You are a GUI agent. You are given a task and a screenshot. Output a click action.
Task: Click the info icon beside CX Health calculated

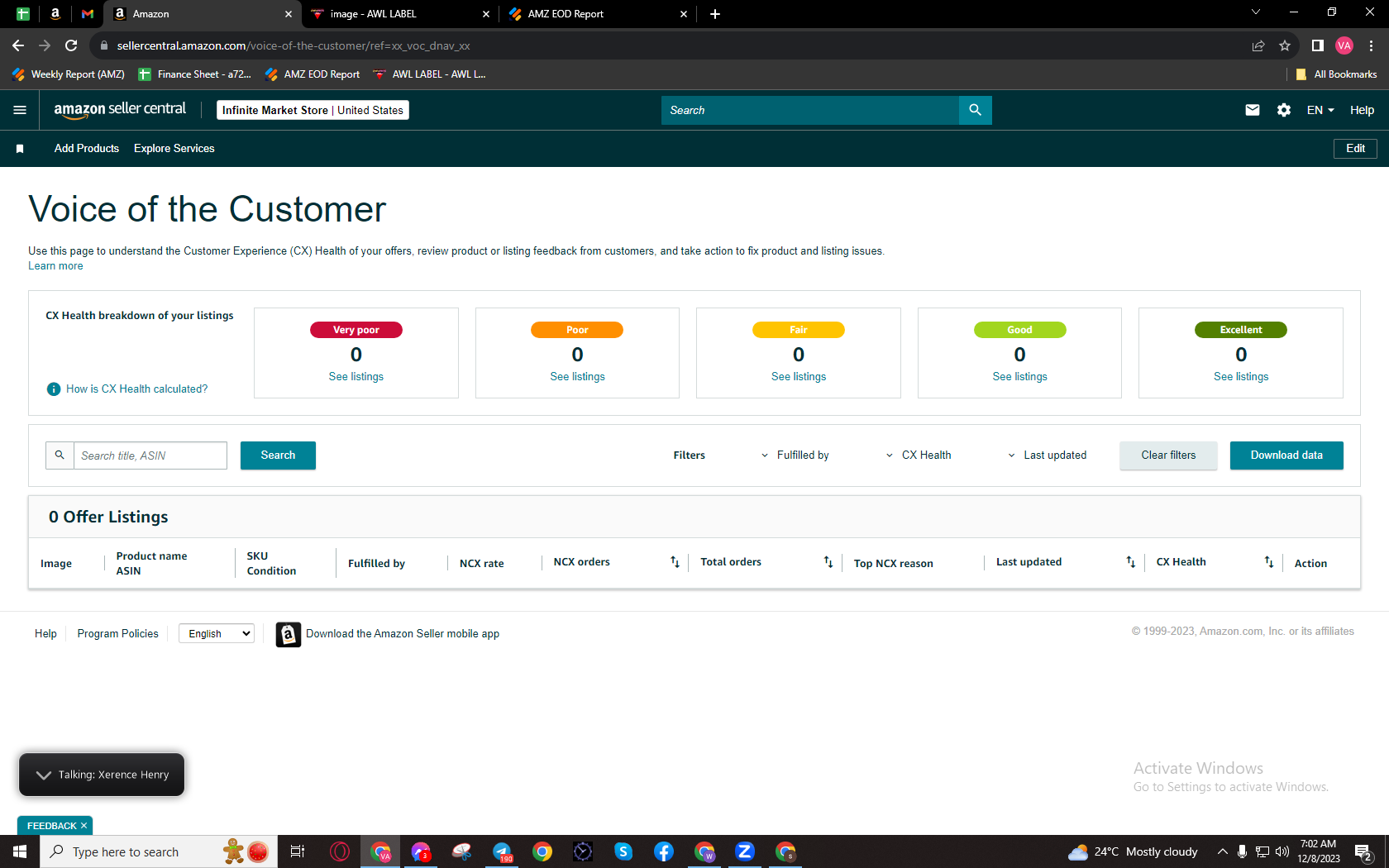tap(54, 389)
